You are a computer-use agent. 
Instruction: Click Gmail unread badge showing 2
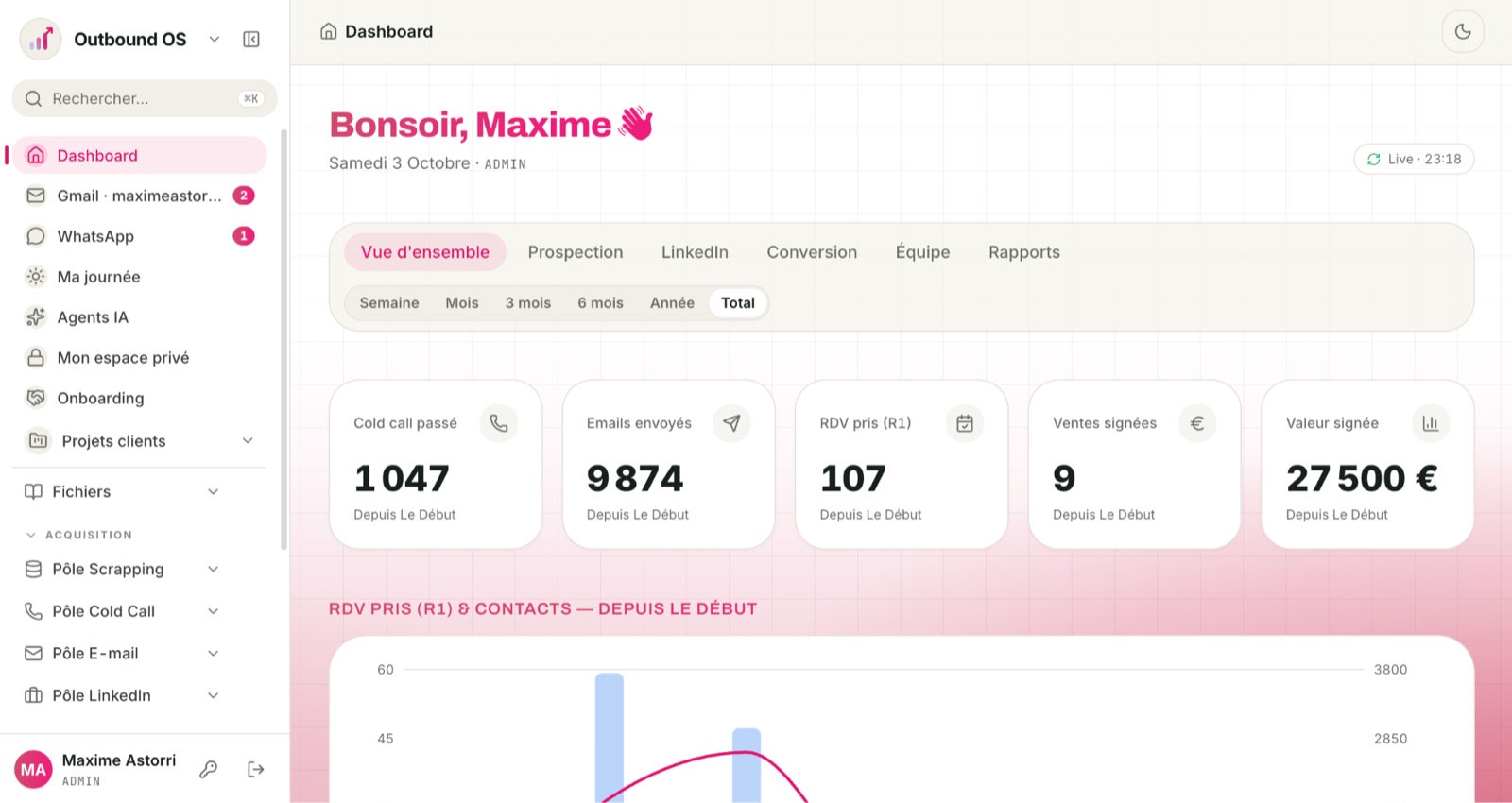click(x=244, y=196)
